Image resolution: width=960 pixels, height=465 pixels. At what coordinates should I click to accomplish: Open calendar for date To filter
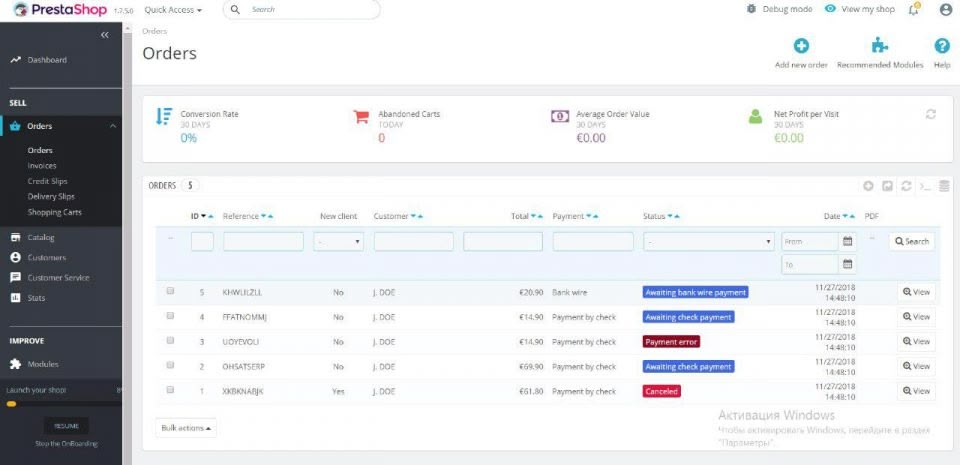847,264
